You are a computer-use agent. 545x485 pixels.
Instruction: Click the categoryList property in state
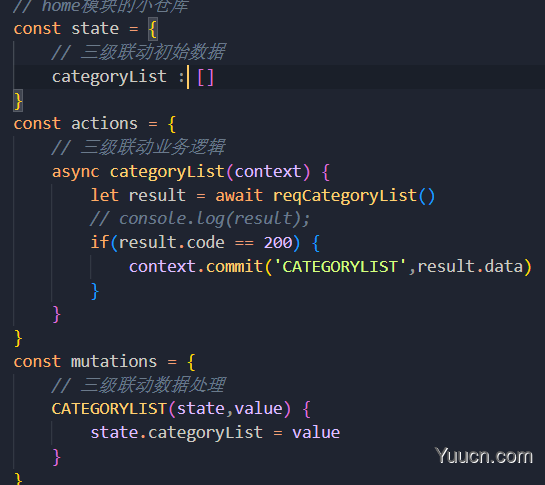click(x=109, y=77)
